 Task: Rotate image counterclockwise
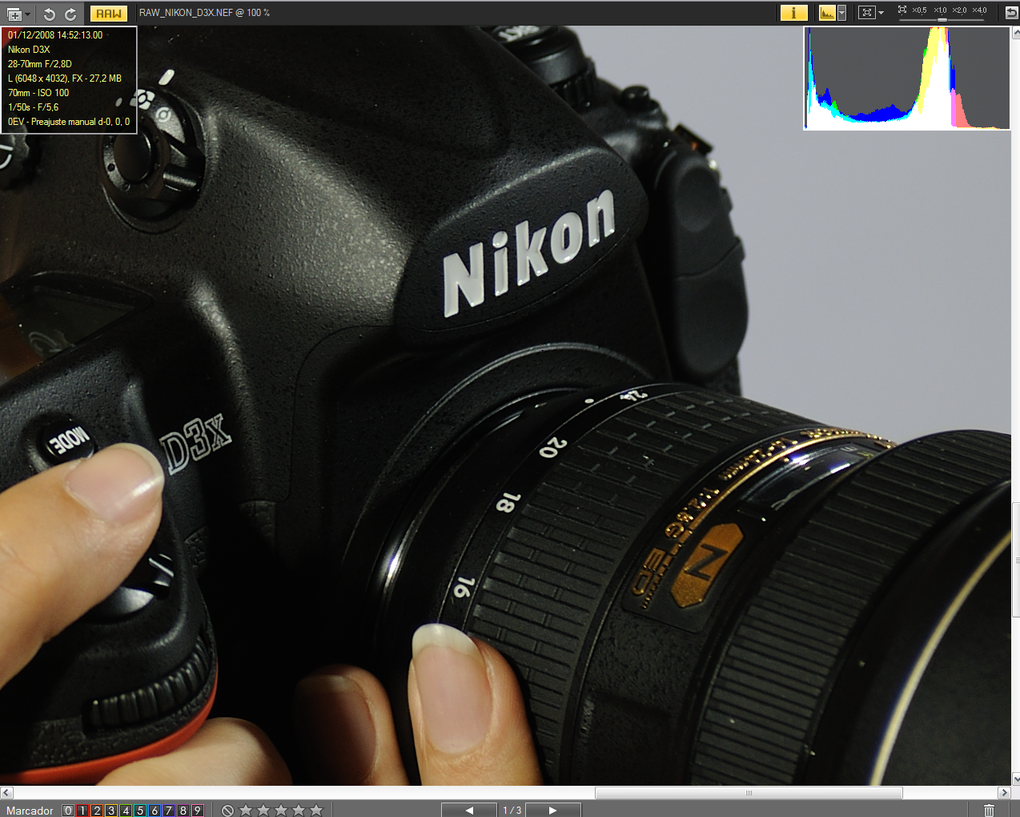(x=49, y=14)
